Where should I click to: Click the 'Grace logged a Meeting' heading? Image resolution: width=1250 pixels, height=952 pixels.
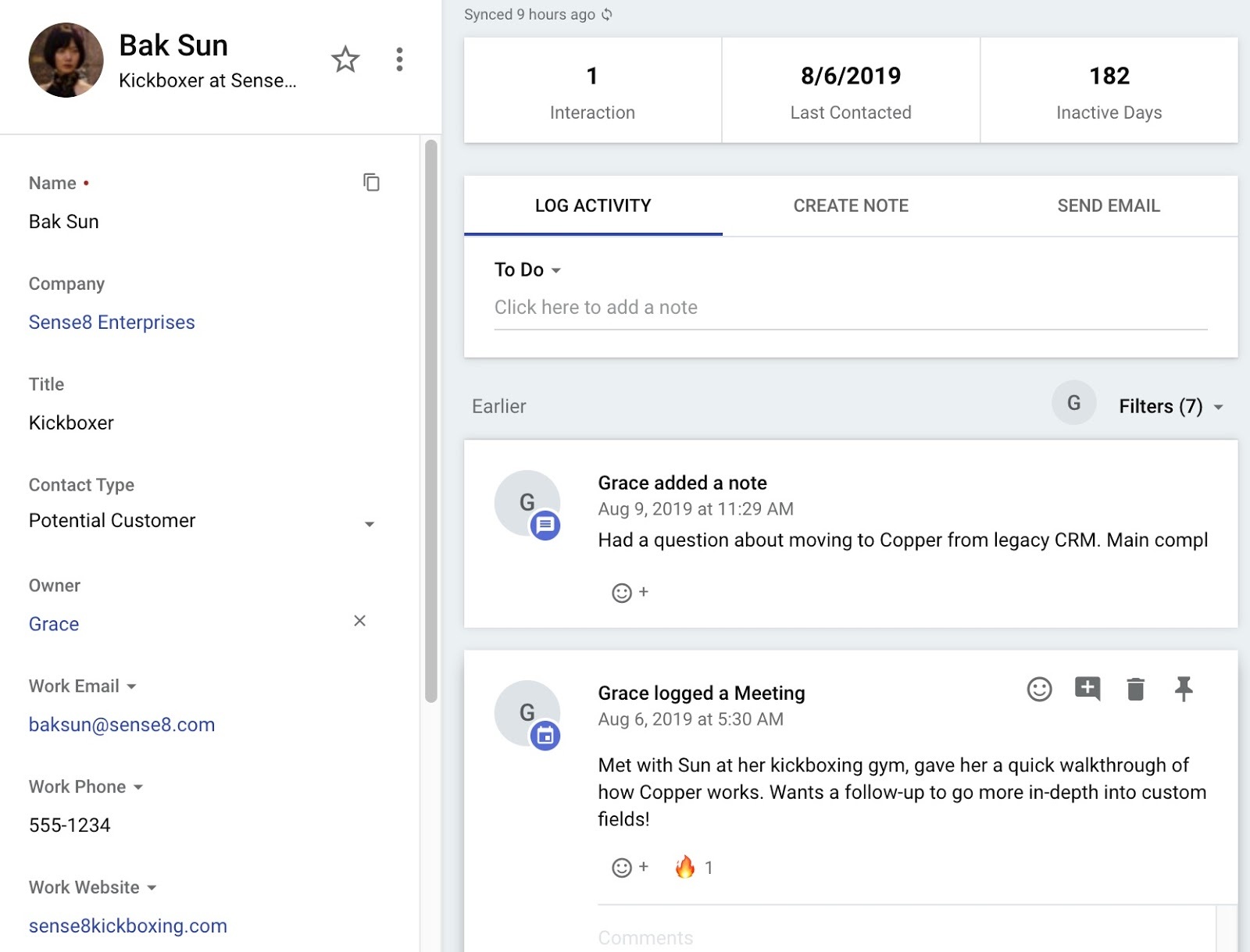(702, 693)
